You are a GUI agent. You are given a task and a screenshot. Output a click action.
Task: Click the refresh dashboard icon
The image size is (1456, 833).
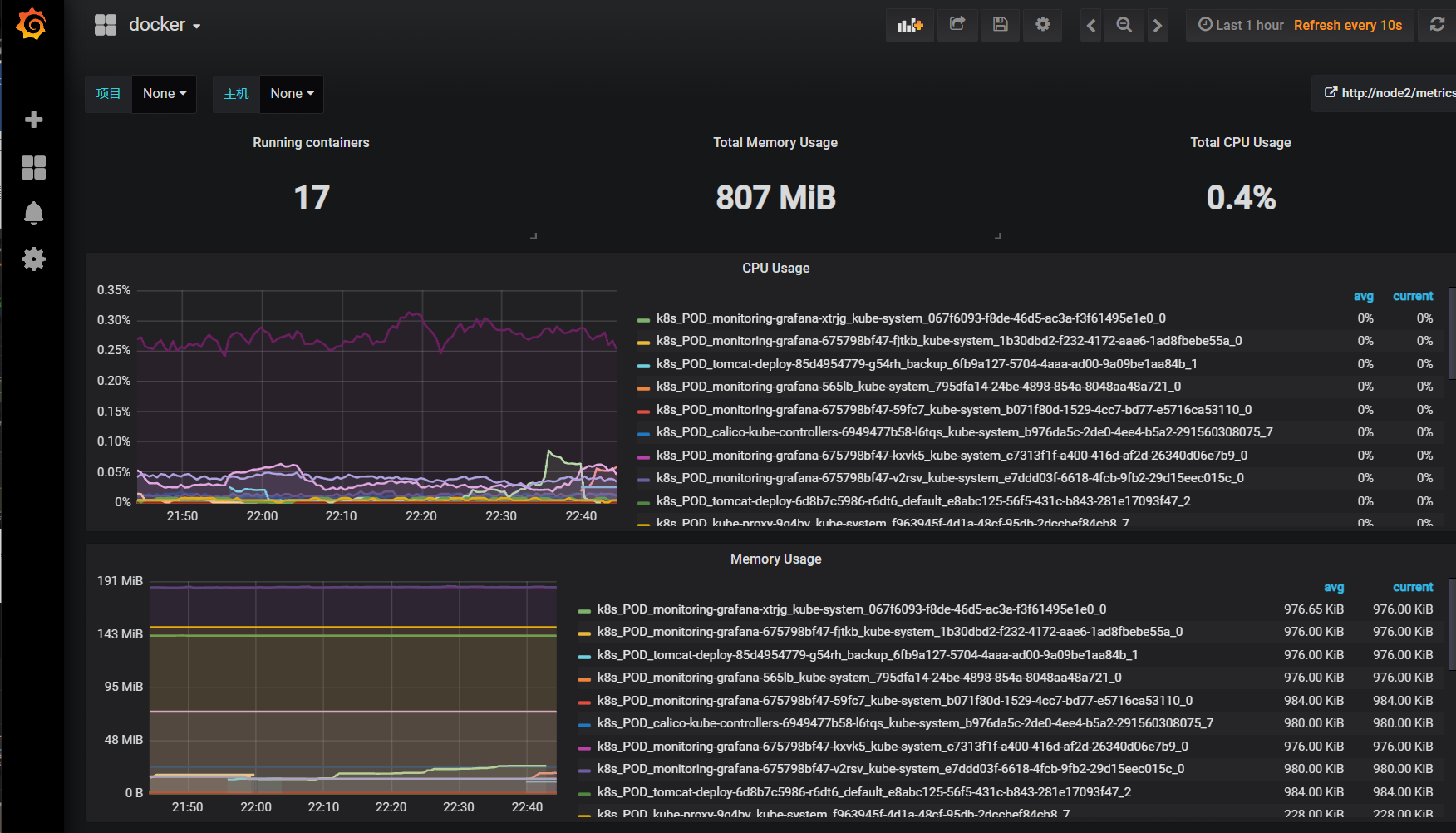pyautogui.click(x=1437, y=25)
